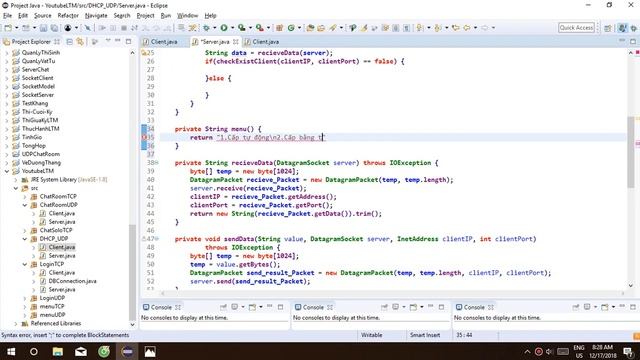640x360 pixels.
Task: Collapse the DHCP_UDP package
Action: (x=24, y=239)
